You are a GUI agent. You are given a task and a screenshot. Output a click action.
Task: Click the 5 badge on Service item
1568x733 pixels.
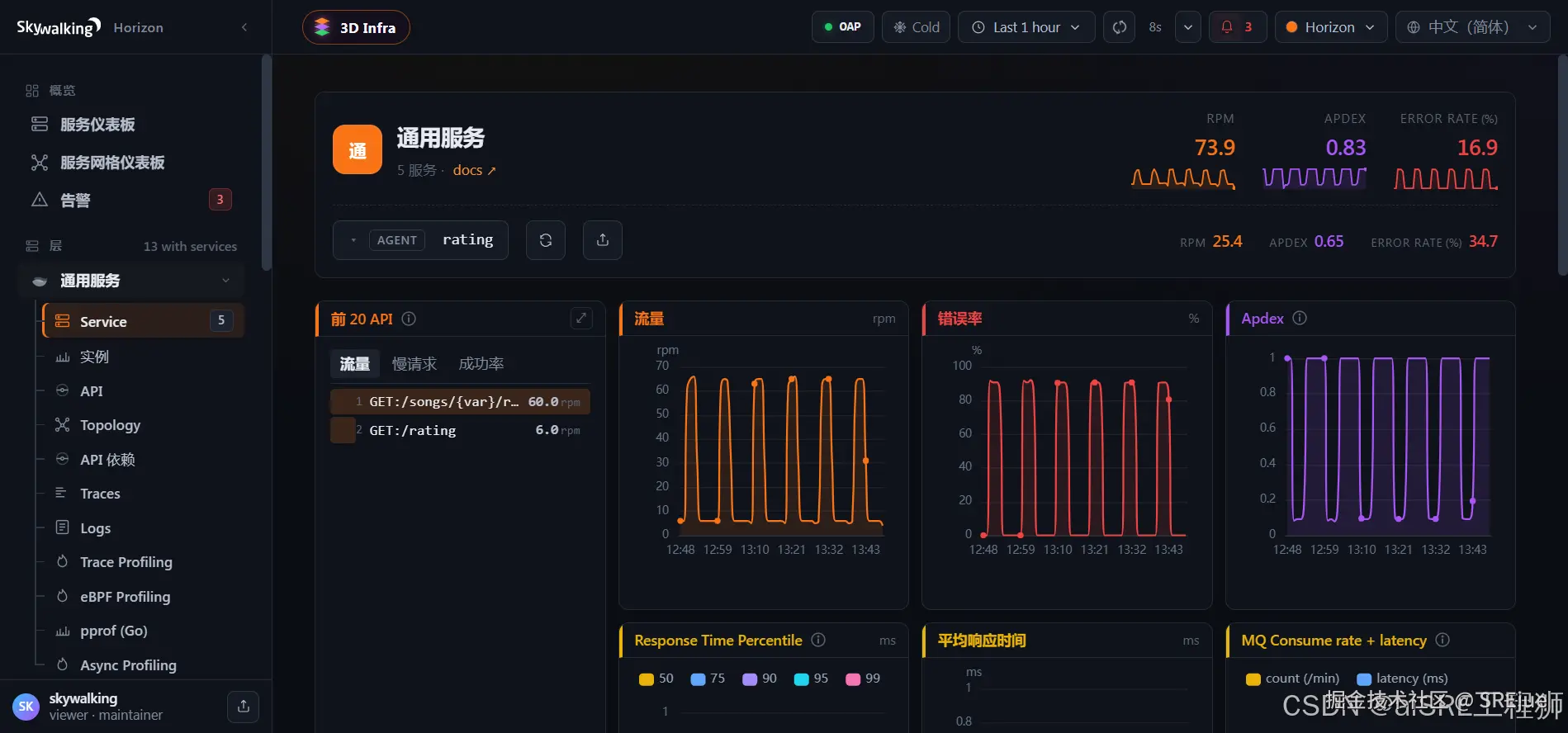click(x=221, y=320)
